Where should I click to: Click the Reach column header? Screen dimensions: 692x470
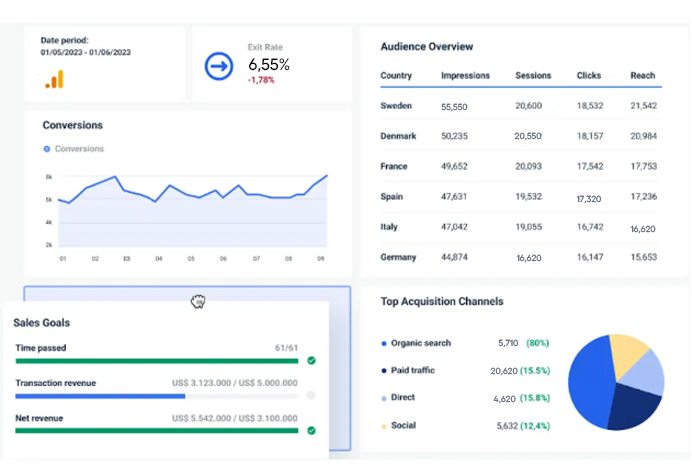(x=642, y=76)
